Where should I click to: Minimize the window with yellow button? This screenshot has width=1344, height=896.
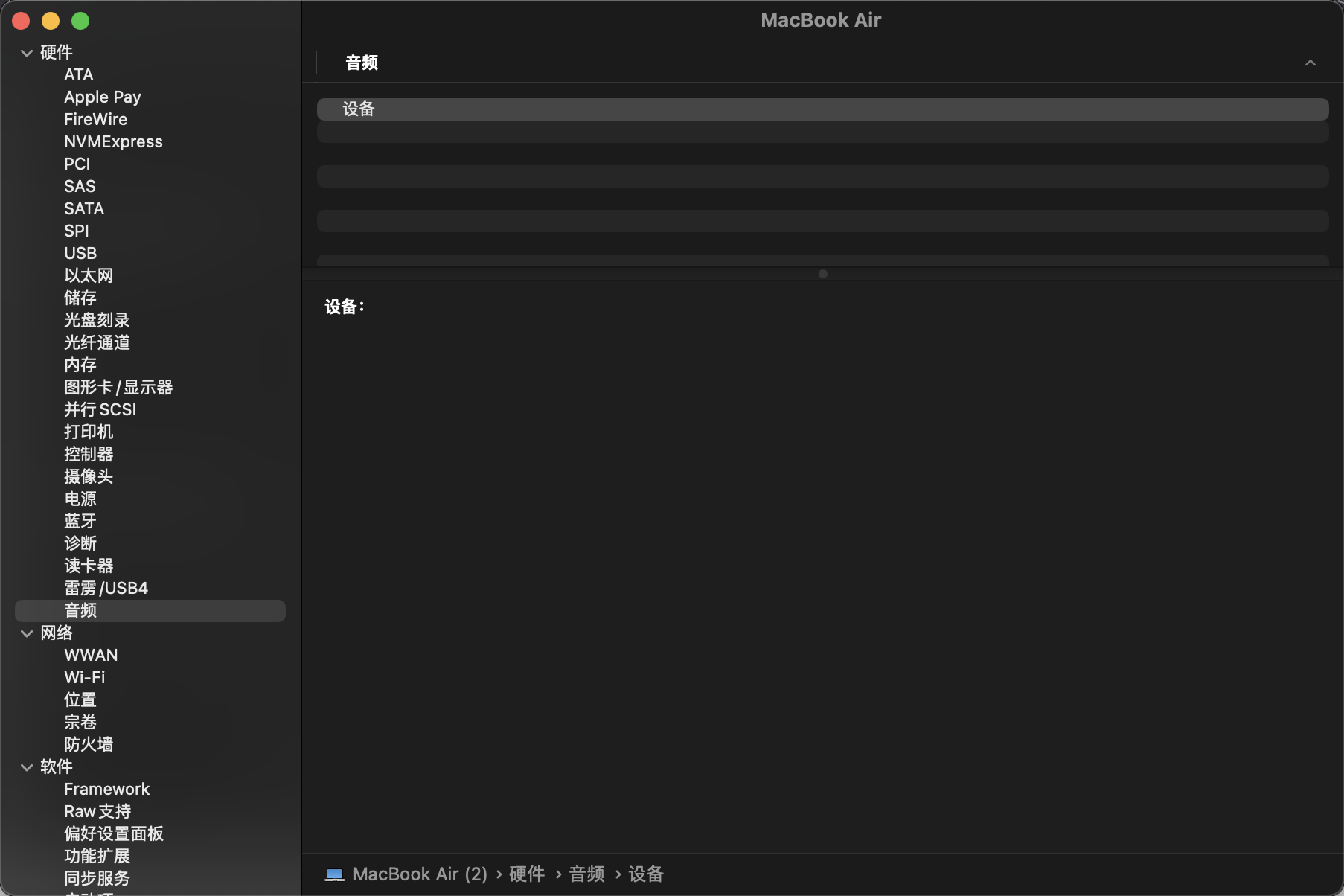[51, 21]
